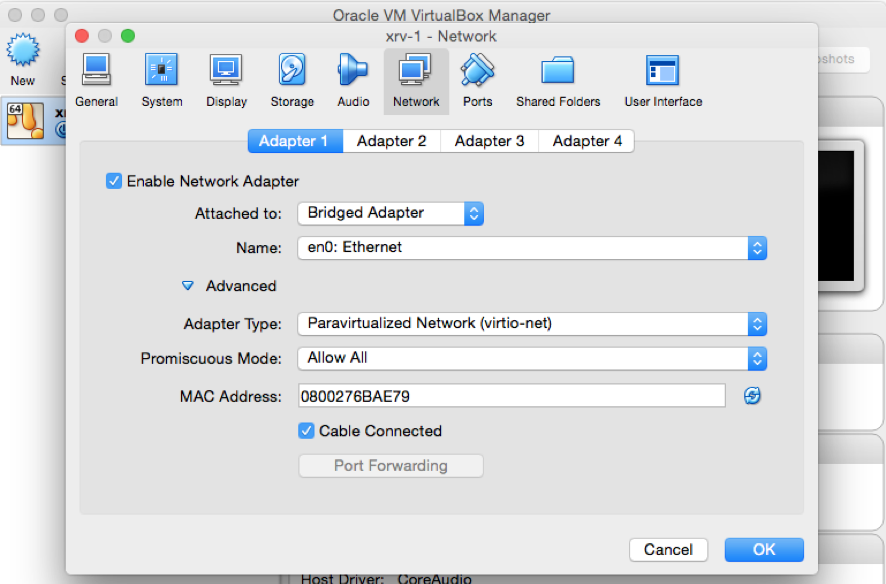Click Cancel to discard changes
Image resolution: width=886 pixels, height=584 pixels.
click(668, 550)
